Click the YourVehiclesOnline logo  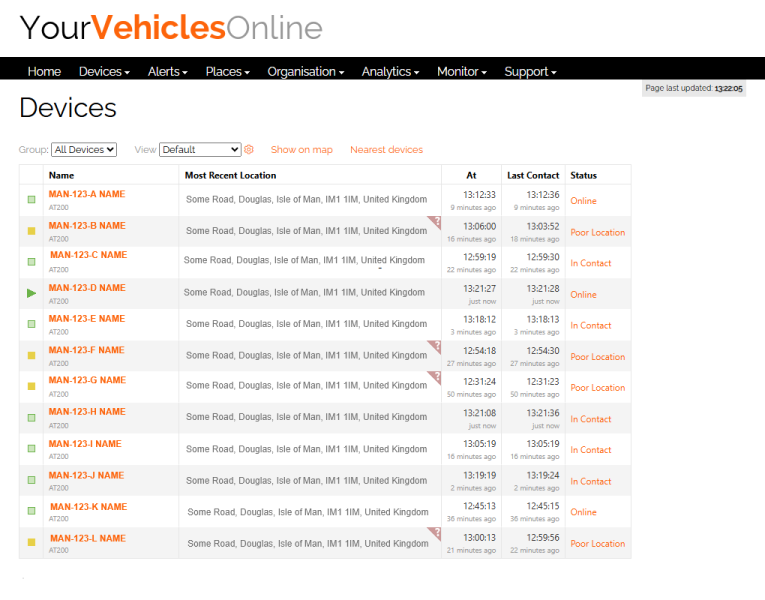pyautogui.click(x=171, y=28)
